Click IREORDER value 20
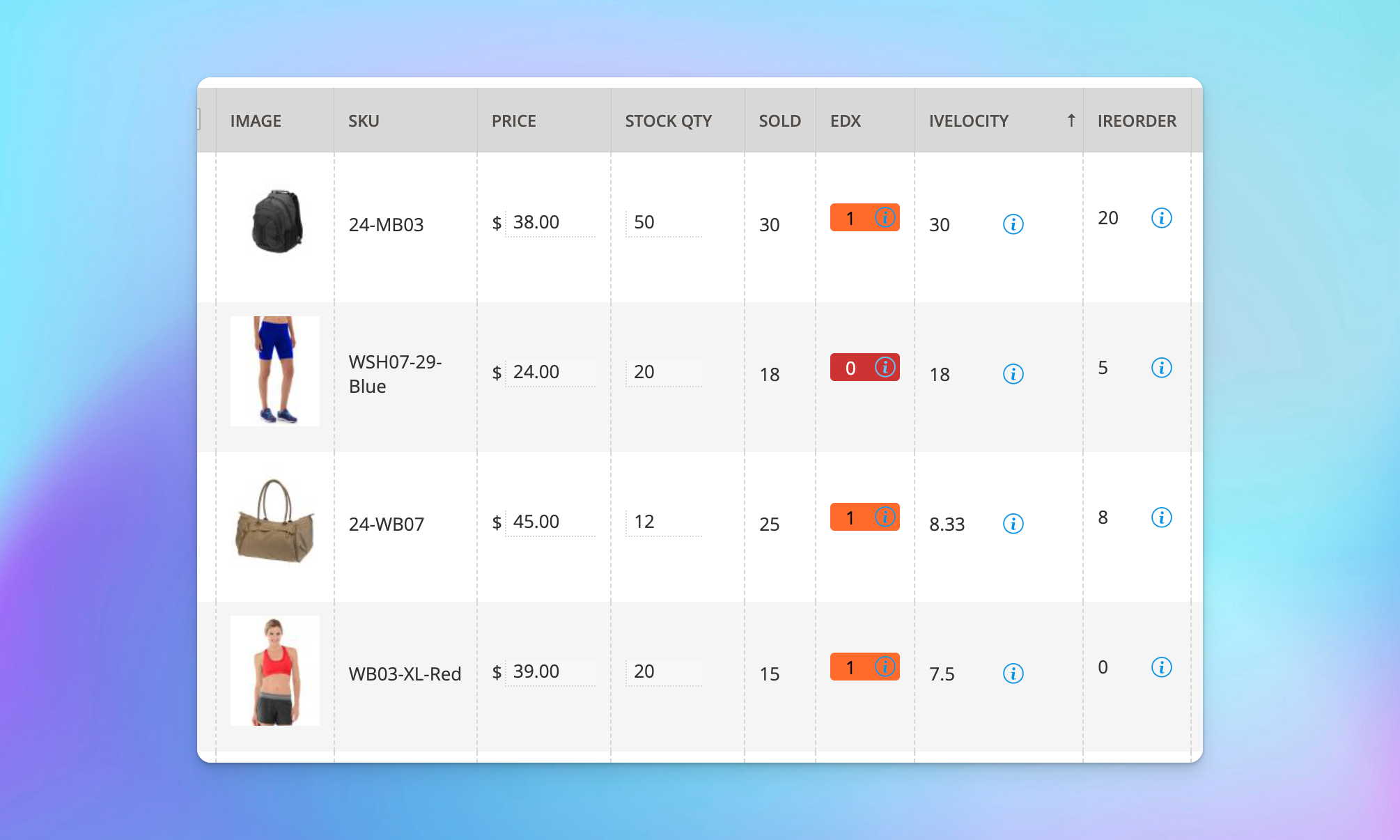Image resolution: width=1400 pixels, height=840 pixels. 1107,218
